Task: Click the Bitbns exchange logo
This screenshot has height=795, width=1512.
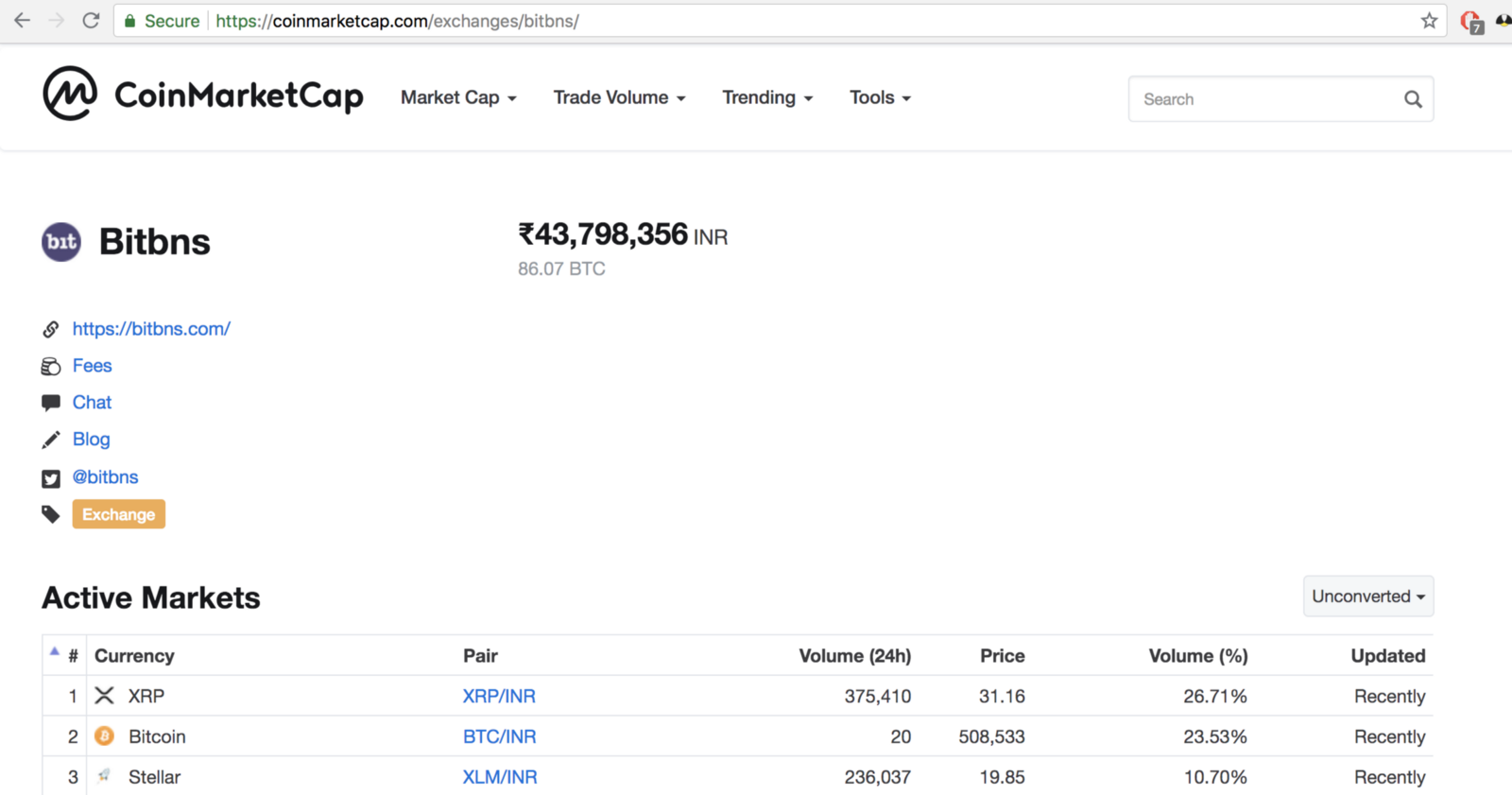Action: [61, 242]
